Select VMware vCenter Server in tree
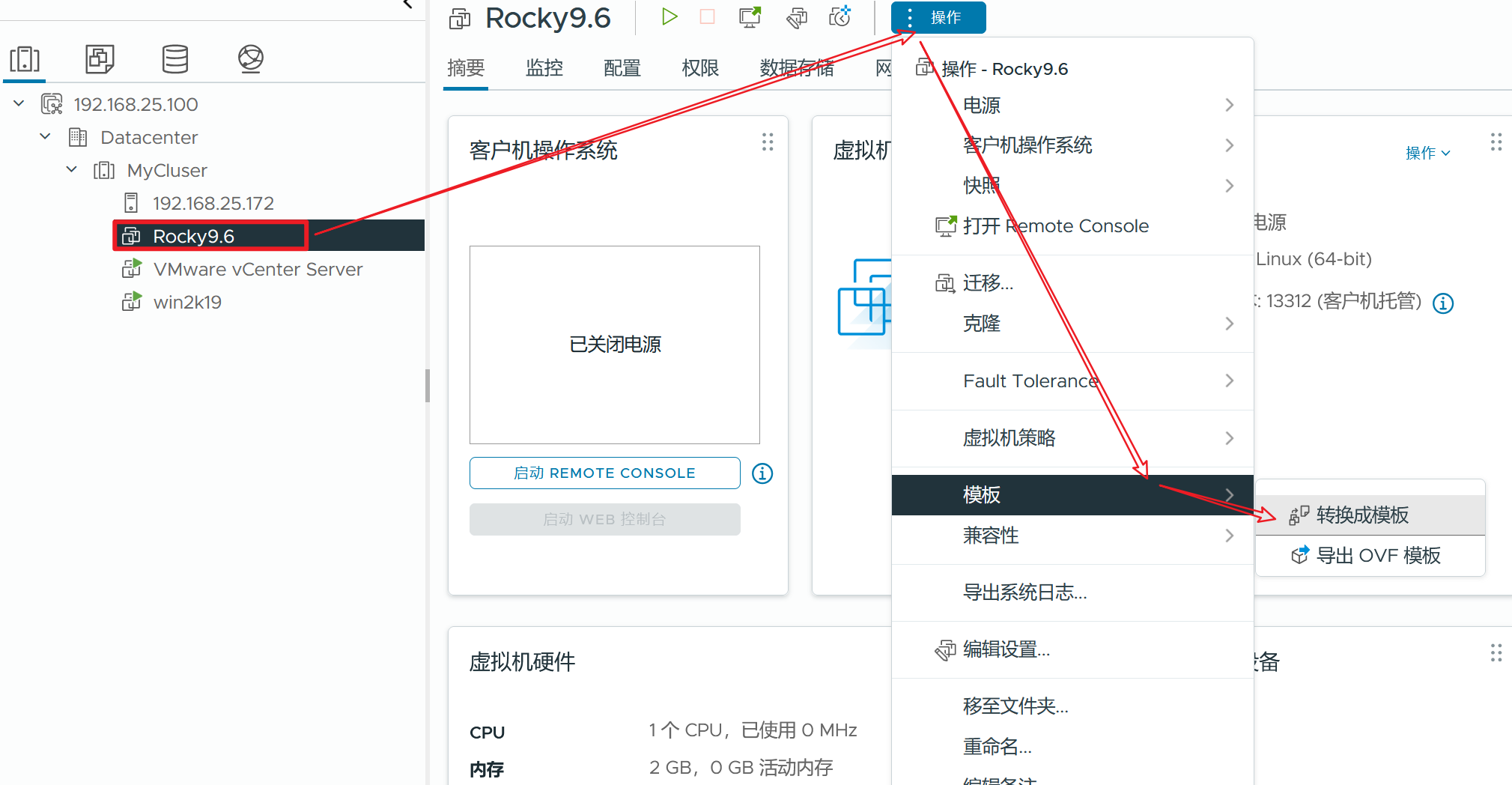 tap(258, 269)
